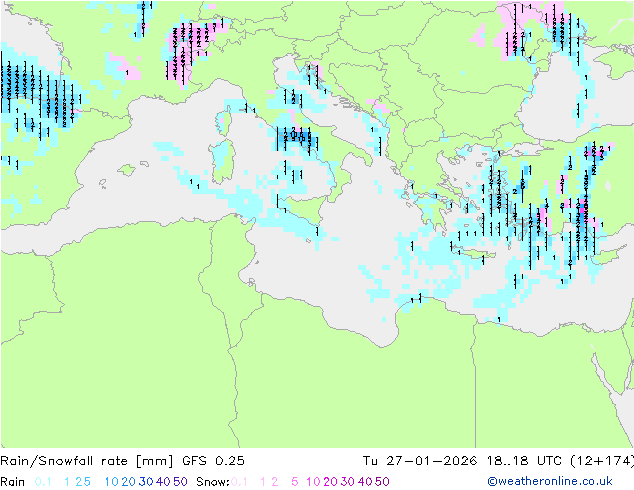Pick the Snow legend value 40
634x490 pixels.
pyautogui.click(x=365, y=482)
